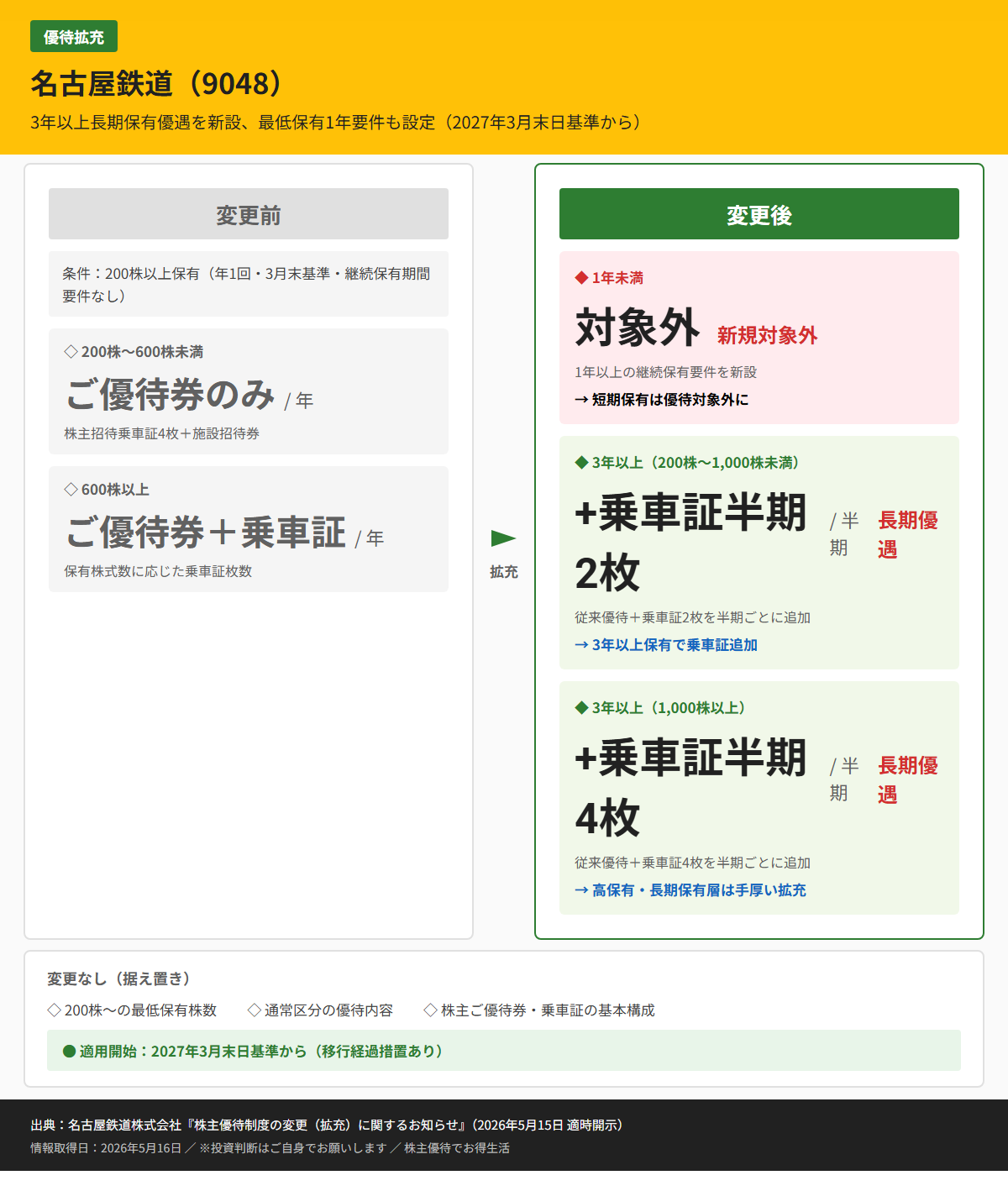Click 保有株式数に応じた乗車証枚数 text

click(x=158, y=572)
